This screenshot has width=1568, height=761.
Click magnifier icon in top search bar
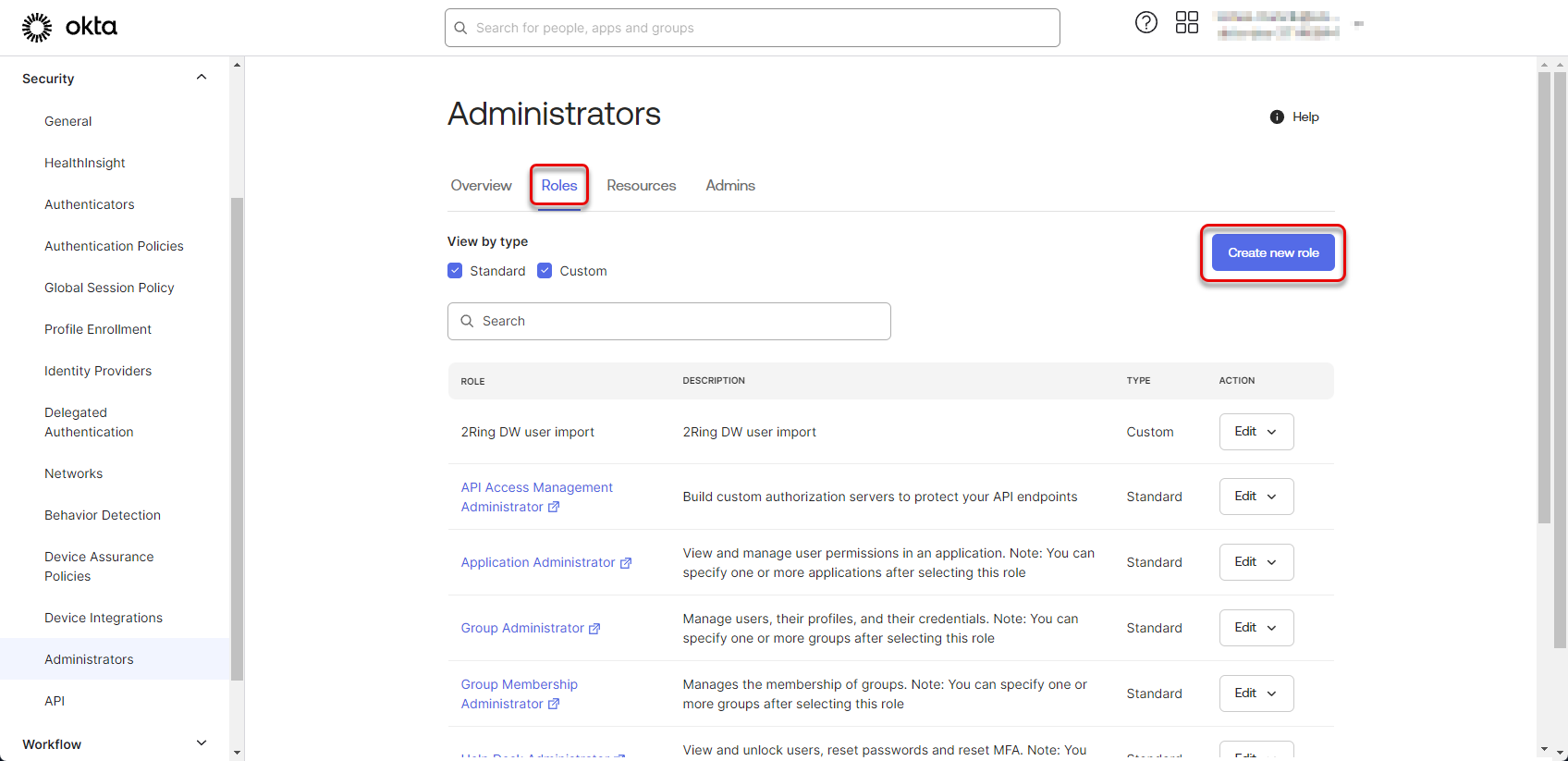460,28
